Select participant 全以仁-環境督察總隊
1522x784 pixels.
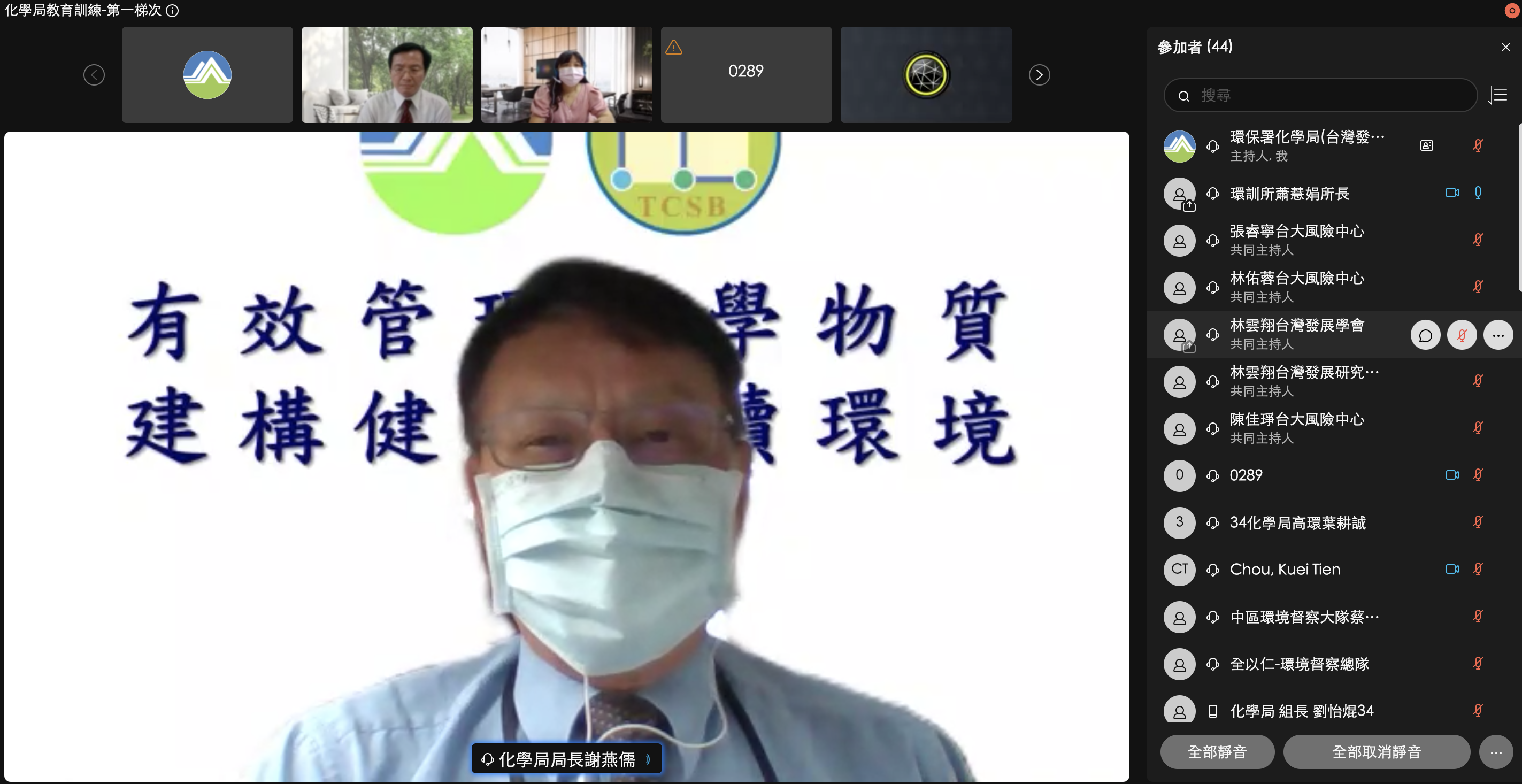1298,664
